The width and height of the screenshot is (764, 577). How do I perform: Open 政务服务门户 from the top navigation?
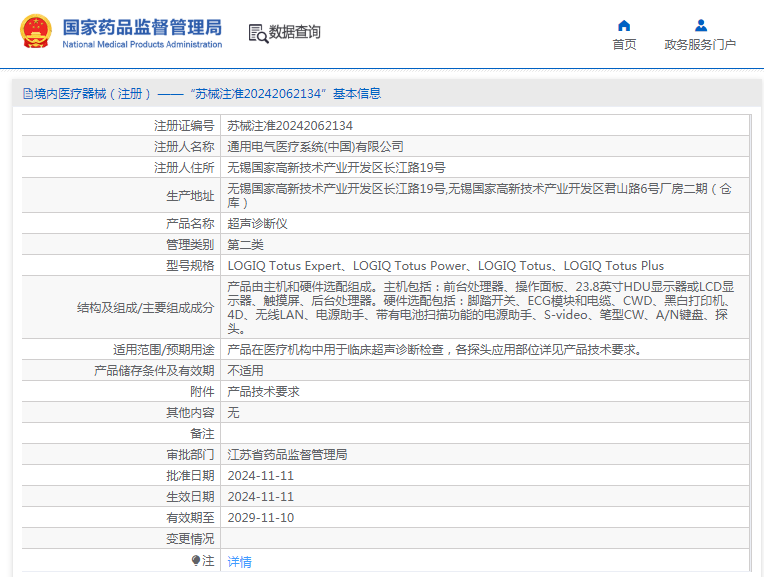[700, 45]
